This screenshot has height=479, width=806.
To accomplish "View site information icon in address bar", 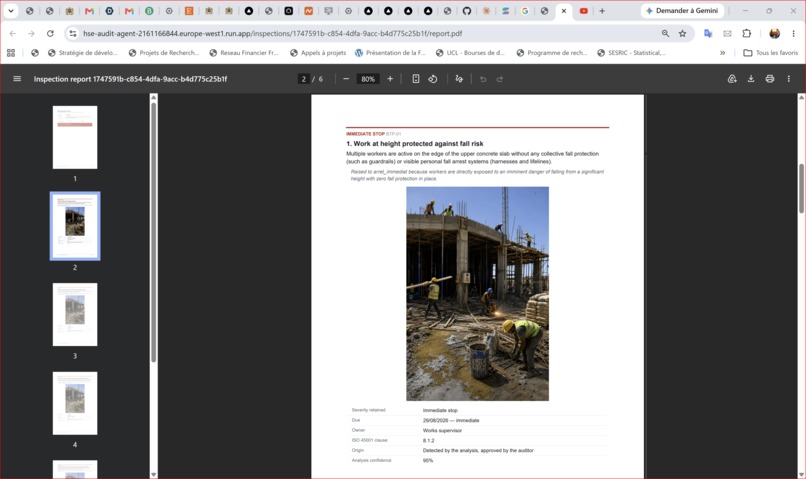I will click(73, 33).
